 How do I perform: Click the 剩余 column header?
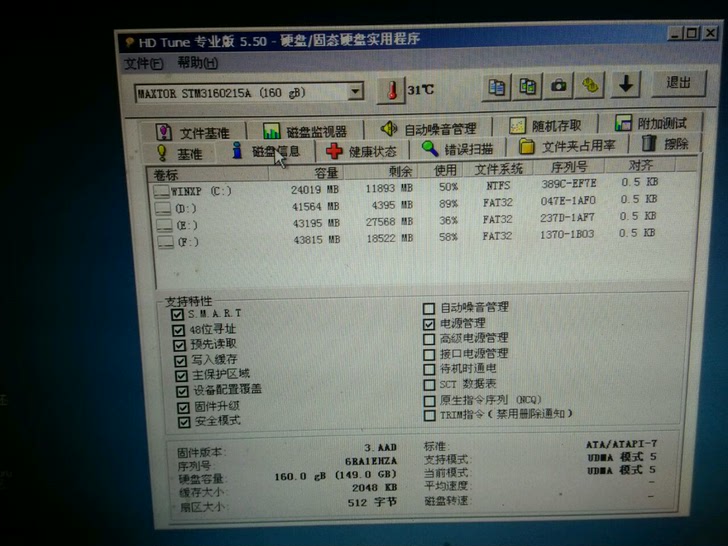pyautogui.click(x=381, y=171)
